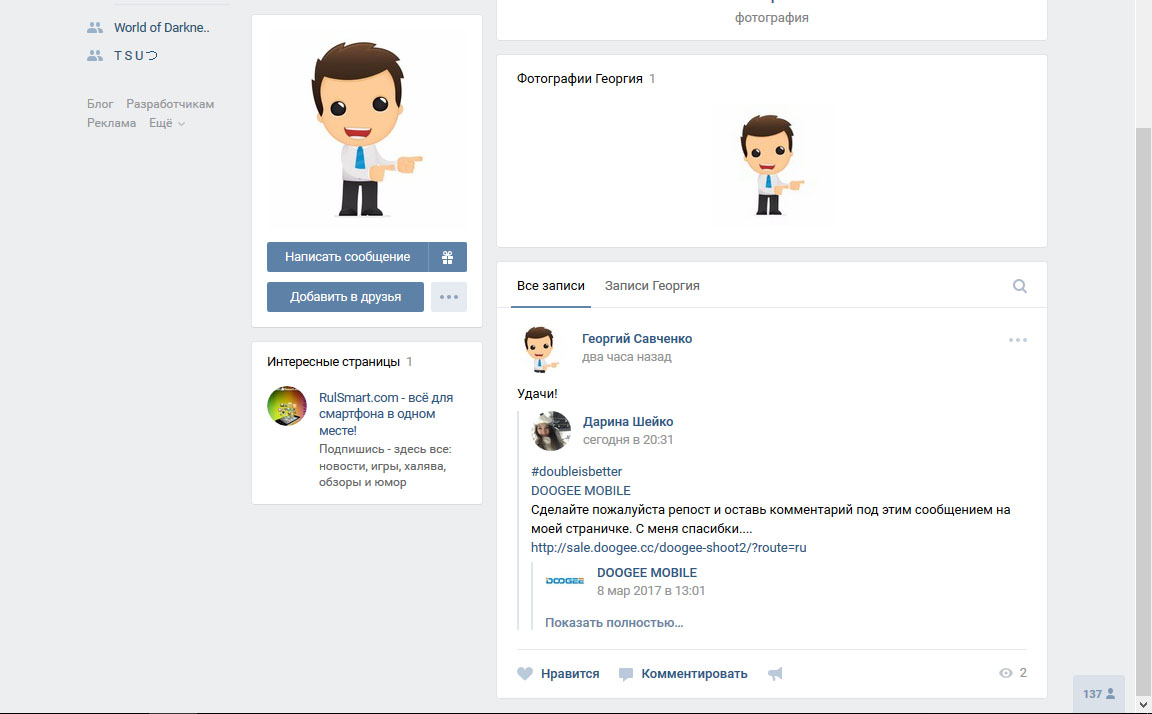Open Дарина Шейко profile link

click(x=627, y=422)
